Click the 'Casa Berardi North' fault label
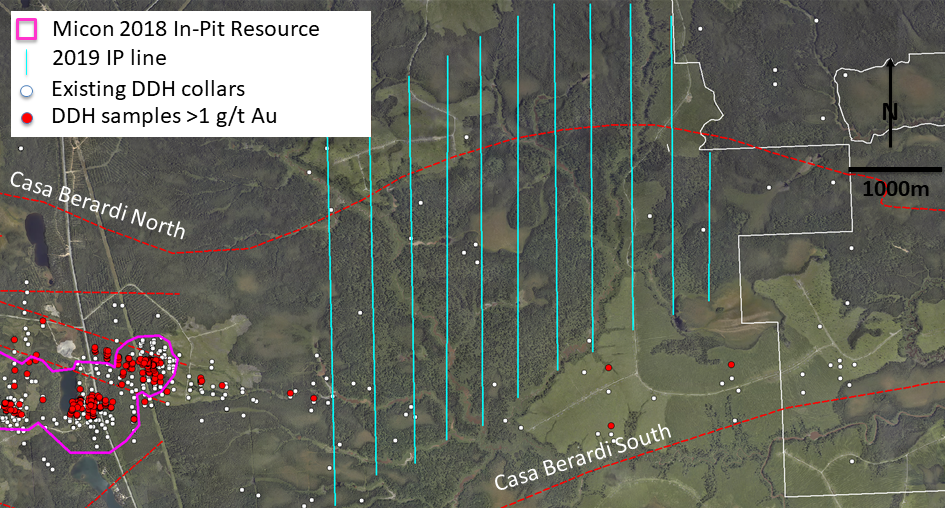This screenshot has height=508, width=945. click(98, 205)
